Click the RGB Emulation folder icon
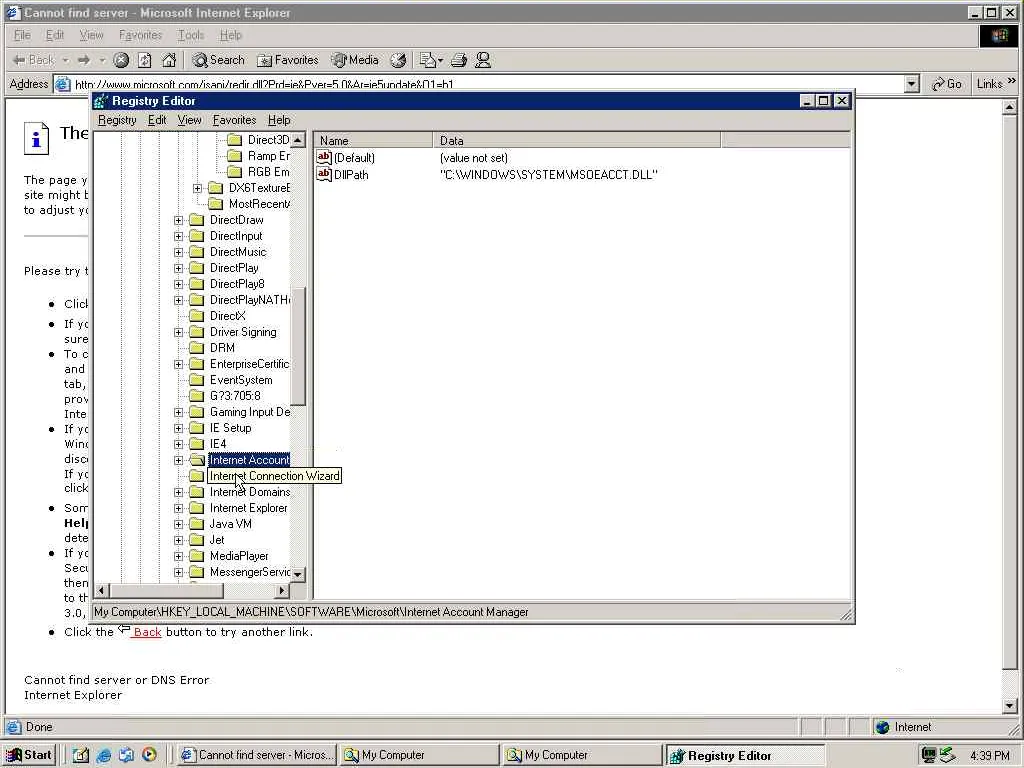This screenshot has width=1024, height=768. [234, 172]
